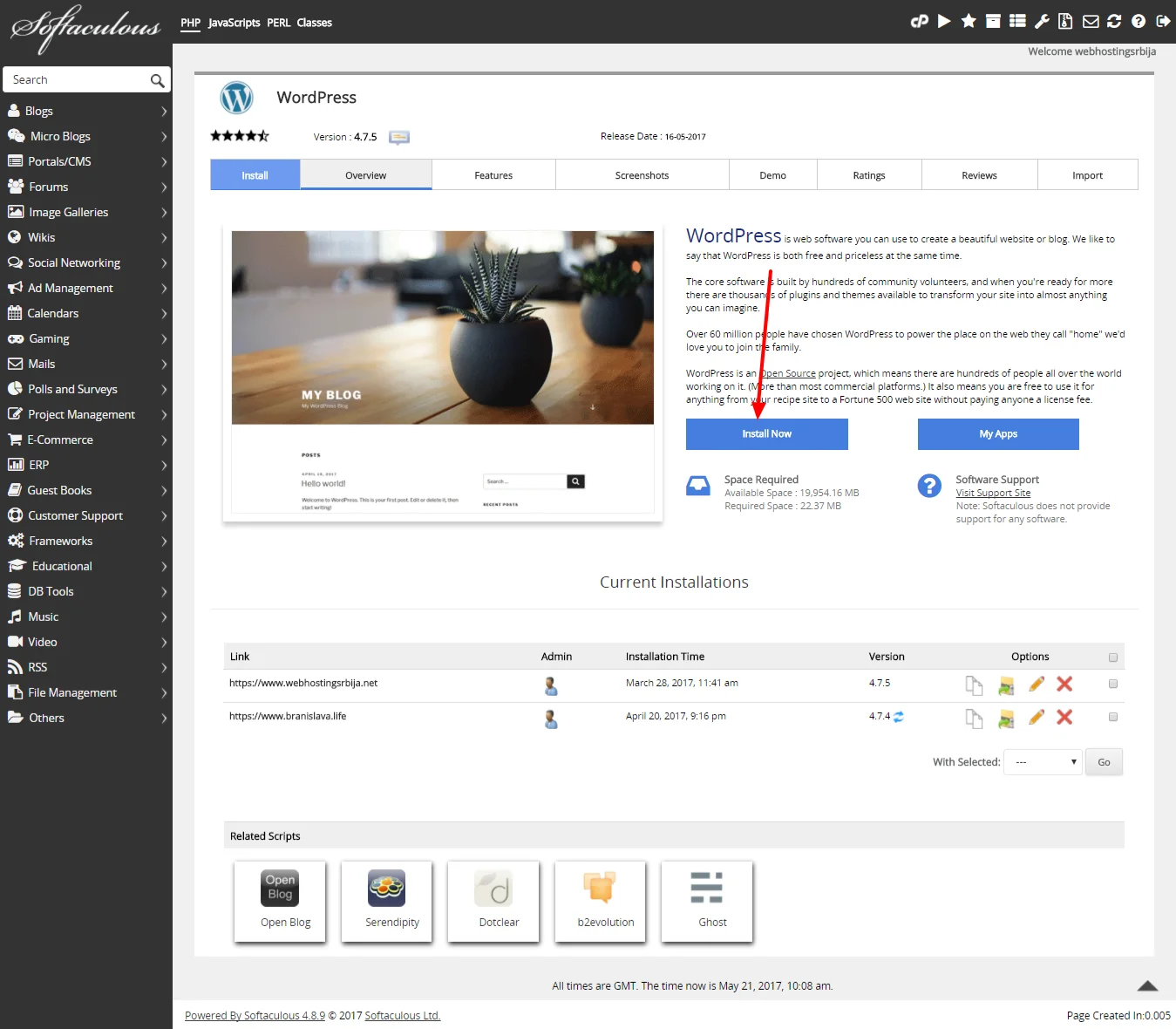Image resolution: width=1176 pixels, height=1029 pixels.
Task: Expand the DB Tools category
Action: pos(86,591)
